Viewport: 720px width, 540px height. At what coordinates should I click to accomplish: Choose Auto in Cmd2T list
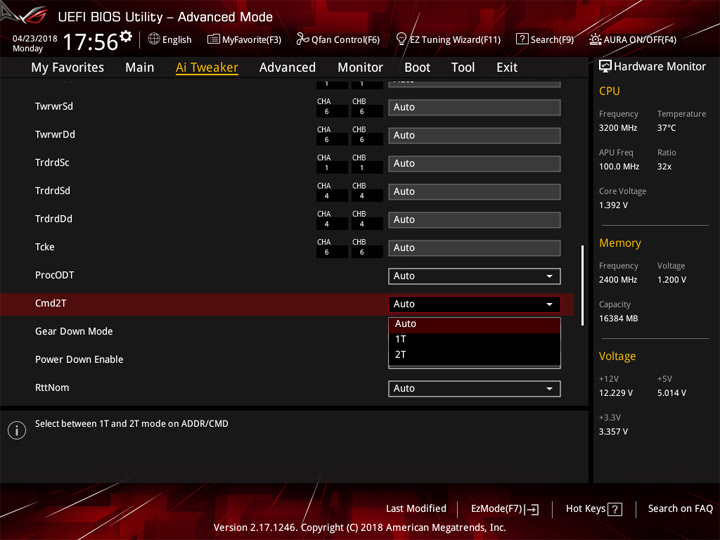pyautogui.click(x=474, y=324)
